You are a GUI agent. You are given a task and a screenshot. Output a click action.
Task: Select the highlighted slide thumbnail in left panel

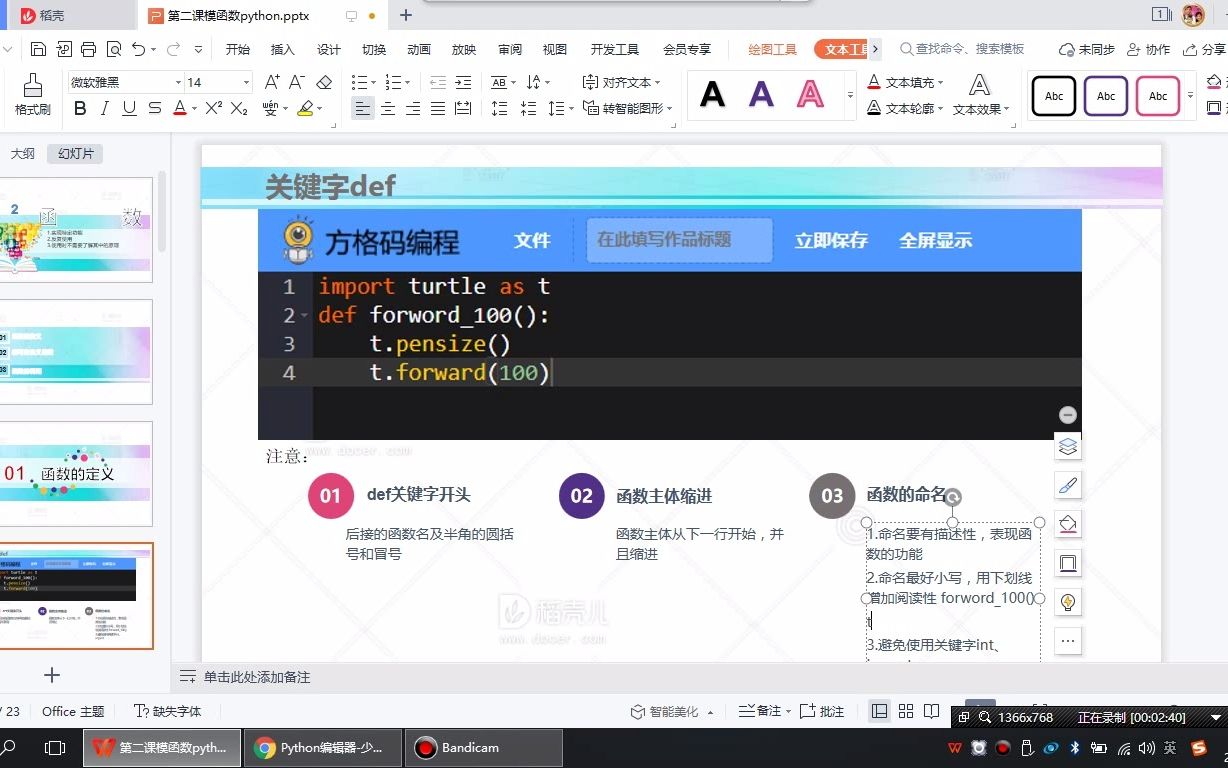[77, 597]
